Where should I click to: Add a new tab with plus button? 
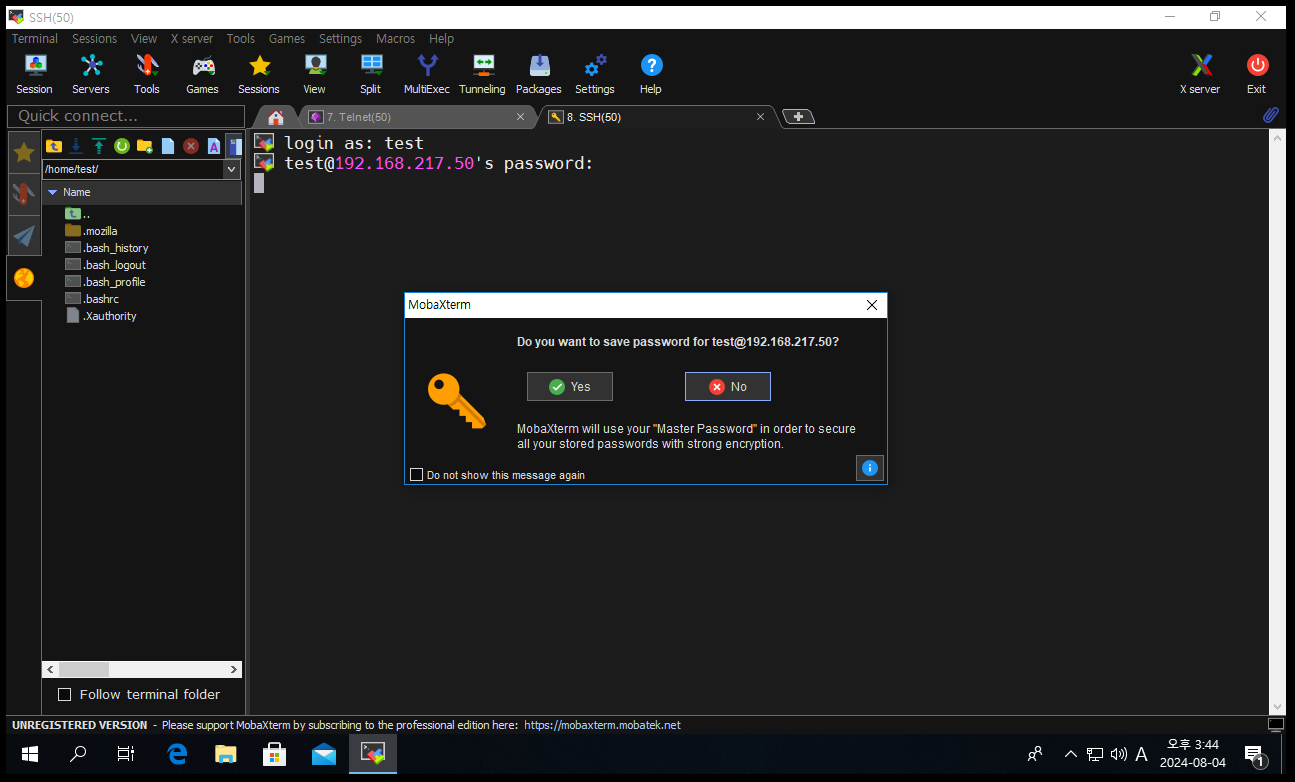click(x=798, y=116)
